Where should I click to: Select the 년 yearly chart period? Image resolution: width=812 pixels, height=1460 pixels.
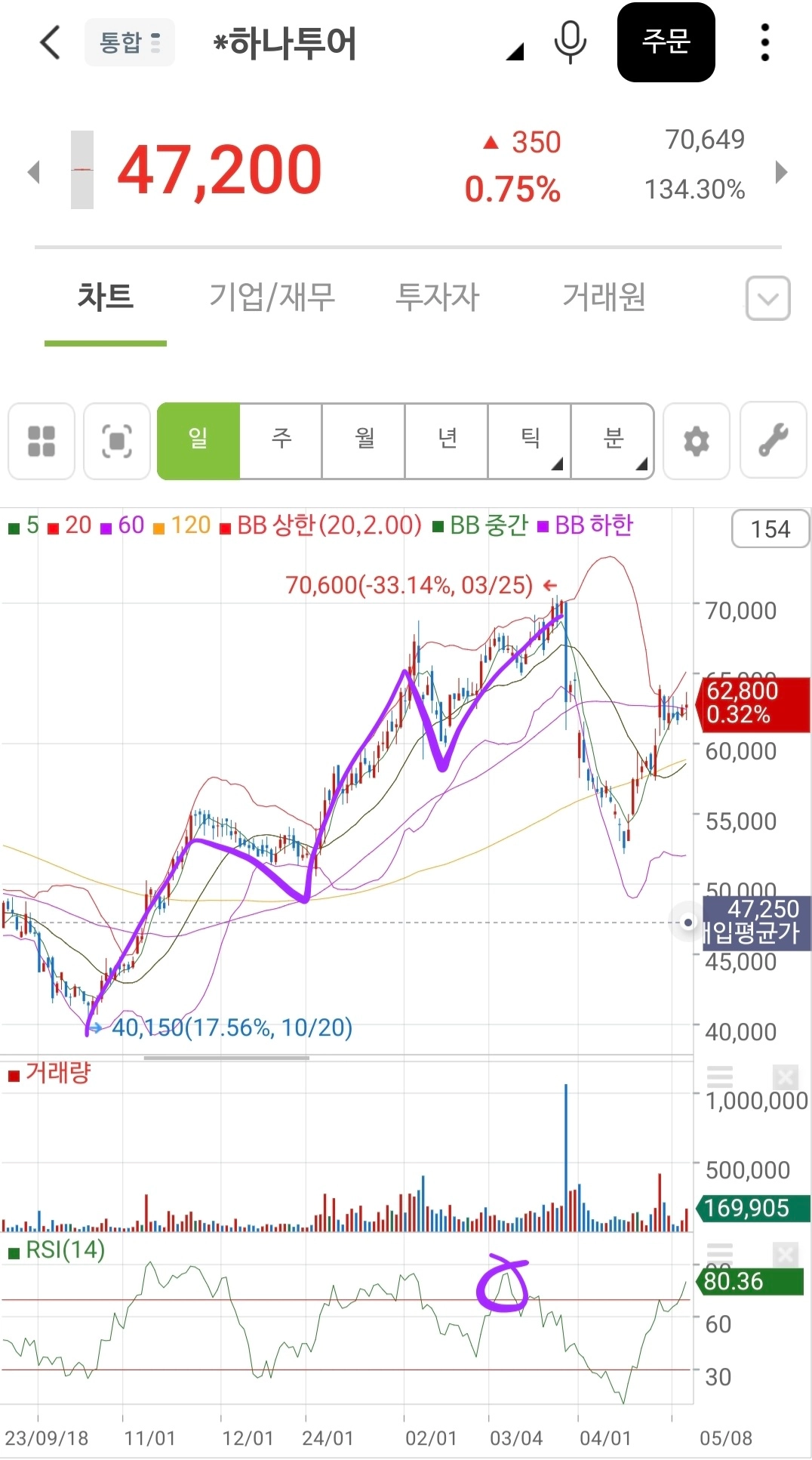pyautogui.click(x=447, y=441)
